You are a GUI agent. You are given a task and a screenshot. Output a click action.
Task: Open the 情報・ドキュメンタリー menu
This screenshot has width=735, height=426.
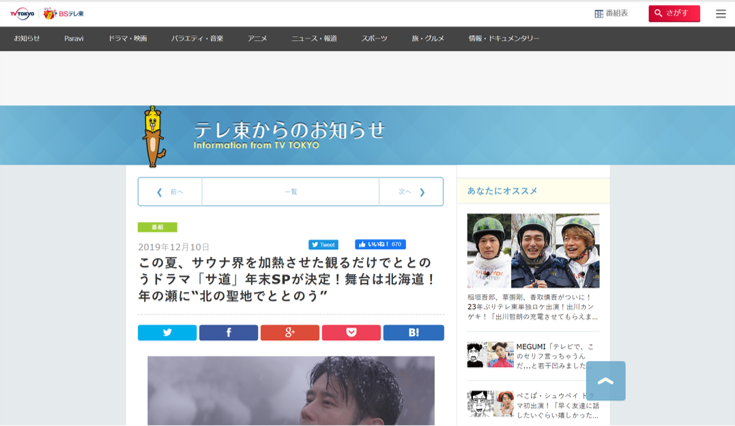coord(504,38)
